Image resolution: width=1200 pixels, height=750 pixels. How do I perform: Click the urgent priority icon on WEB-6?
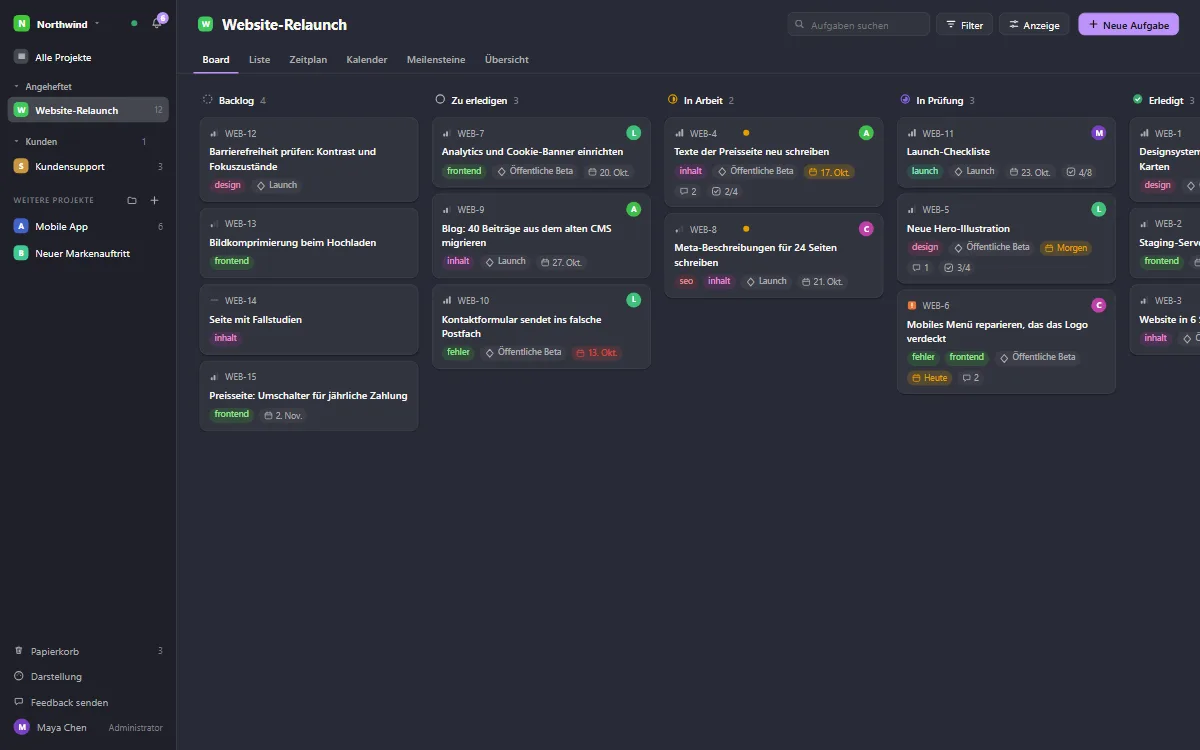pos(912,305)
